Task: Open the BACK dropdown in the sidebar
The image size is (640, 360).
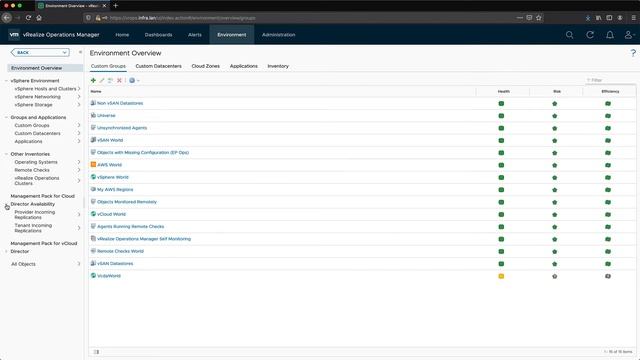Action: (40, 52)
